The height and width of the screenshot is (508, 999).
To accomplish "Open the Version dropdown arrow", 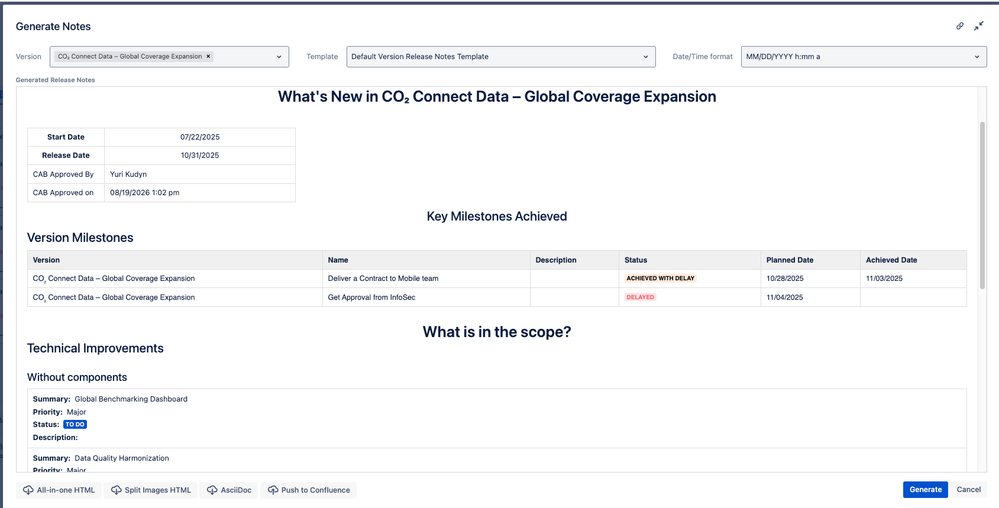I will pyautogui.click(x=279, y=57).
